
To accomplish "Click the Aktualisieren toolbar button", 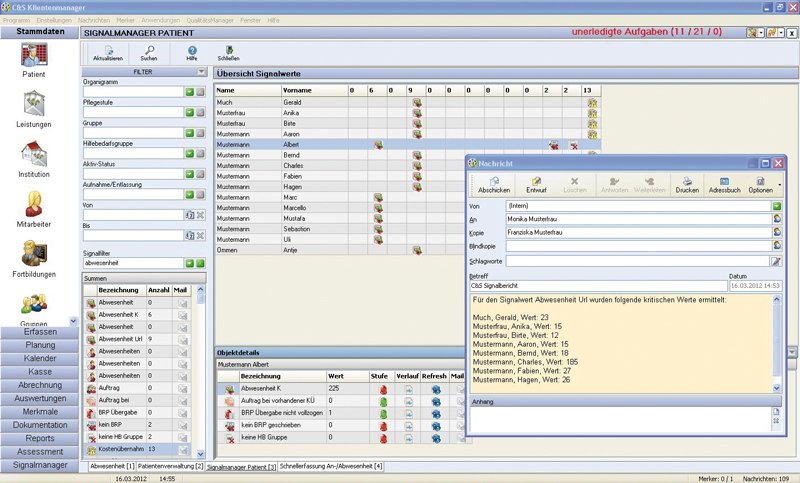I will coord(108,53).
